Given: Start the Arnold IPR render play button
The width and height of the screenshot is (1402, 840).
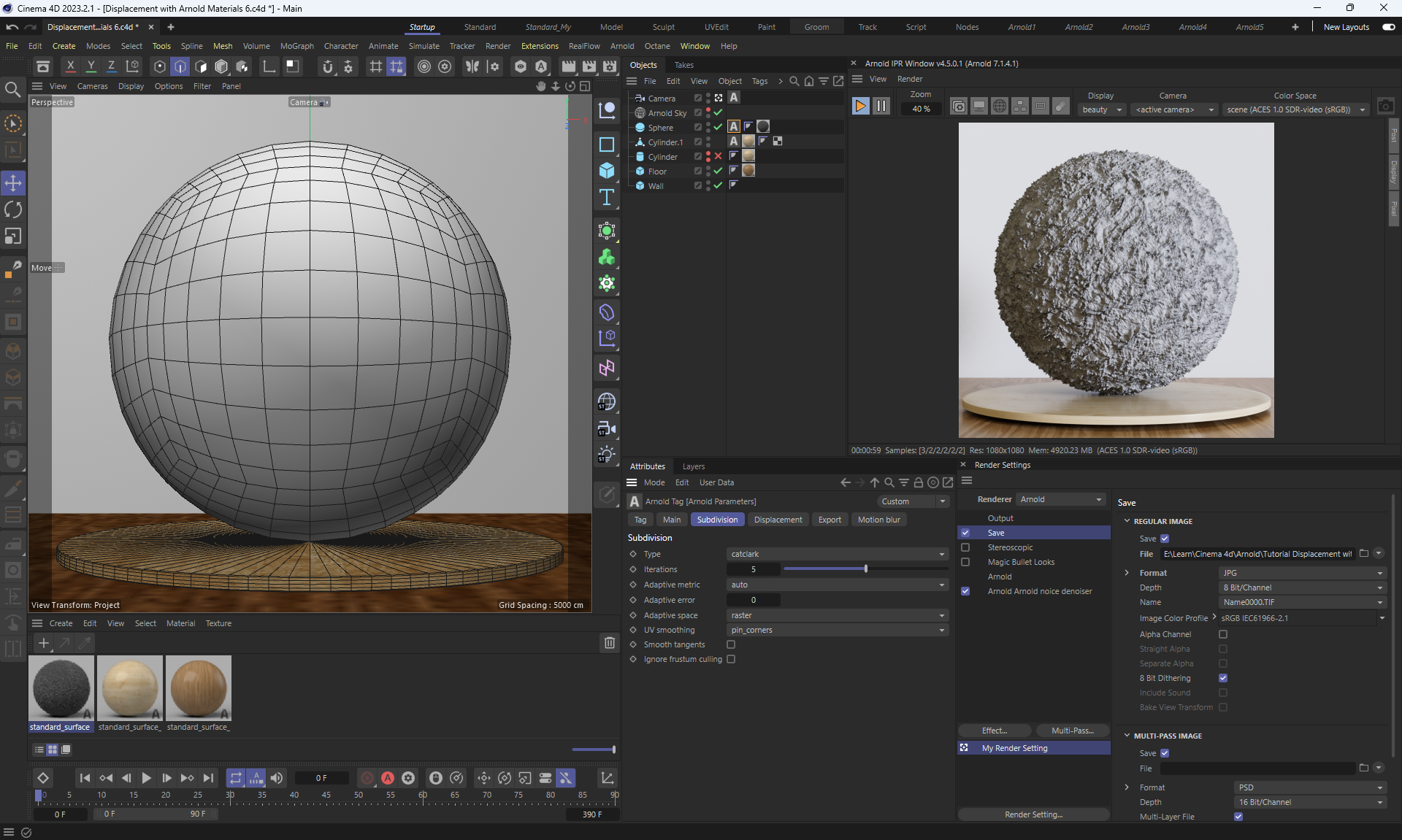Looking at the screenshot, I should (x=860, y=106).
